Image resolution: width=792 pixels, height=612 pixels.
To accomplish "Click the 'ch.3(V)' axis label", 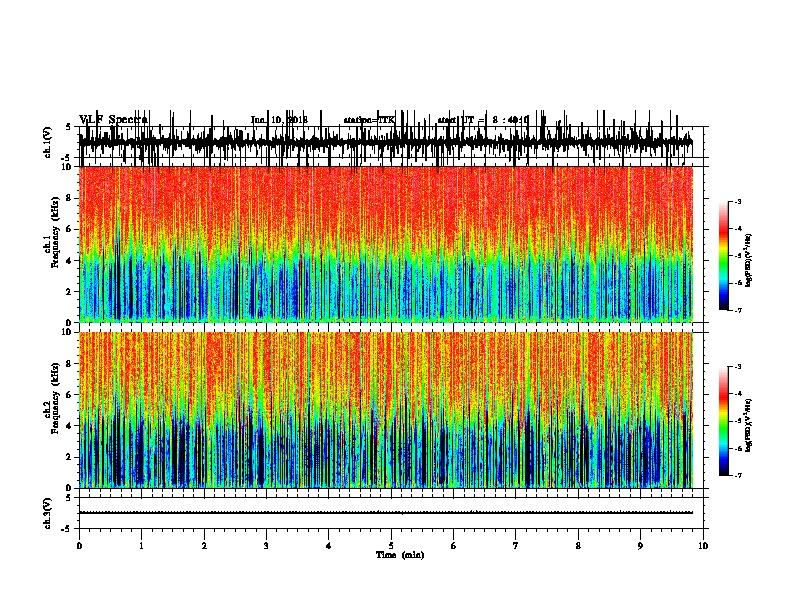I will click(48, 513).
